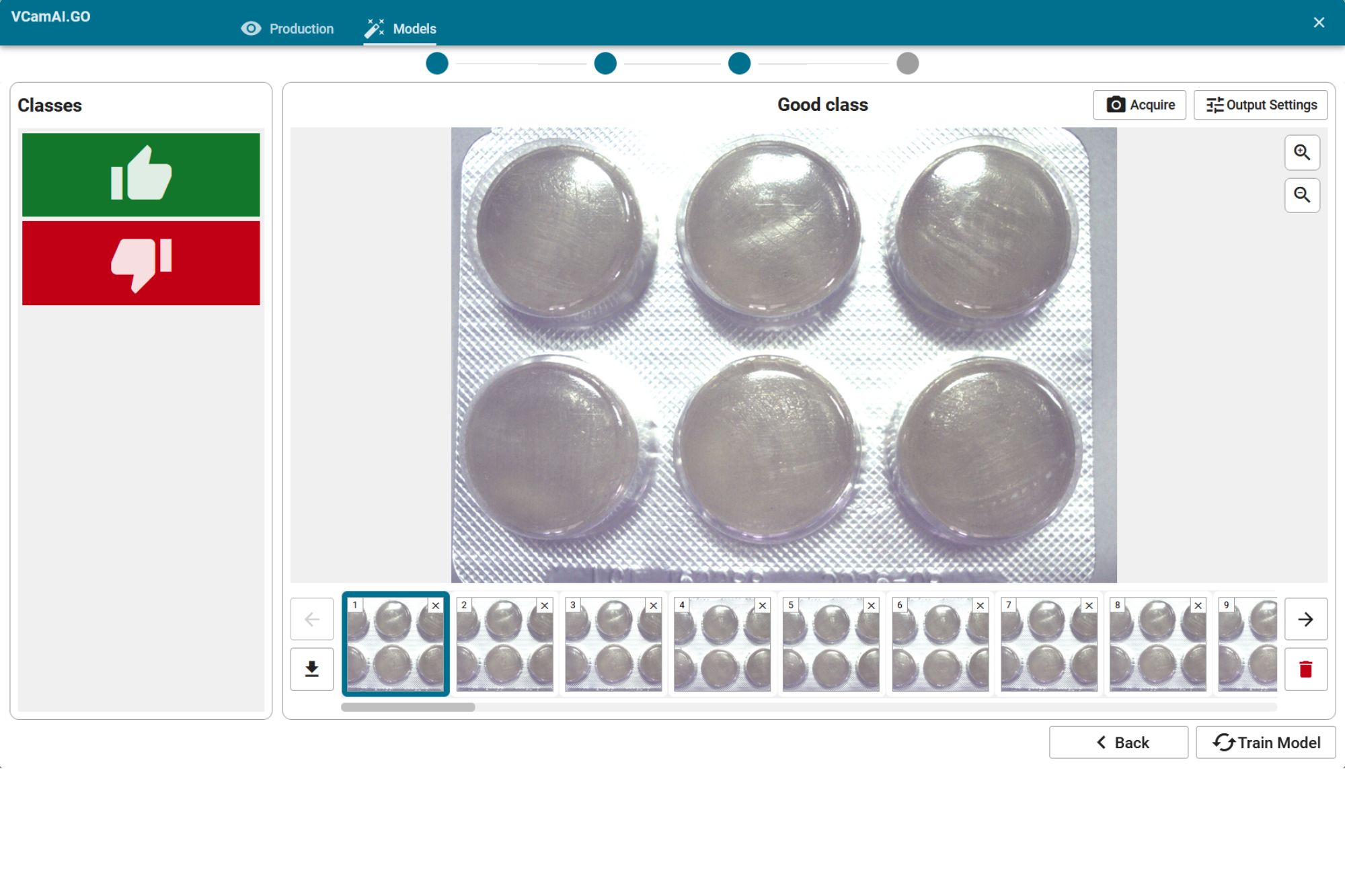Viewport: 1345px width, 896px height.
Task: Click the zoom in magnifier icon
Action: (1302, 153)
